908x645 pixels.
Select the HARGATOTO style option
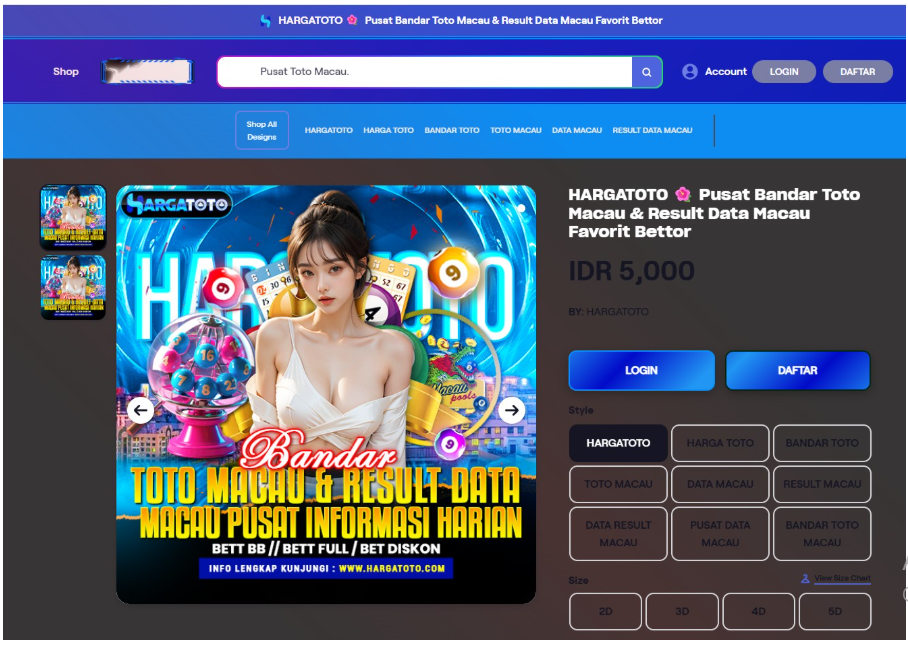(618, 443)
